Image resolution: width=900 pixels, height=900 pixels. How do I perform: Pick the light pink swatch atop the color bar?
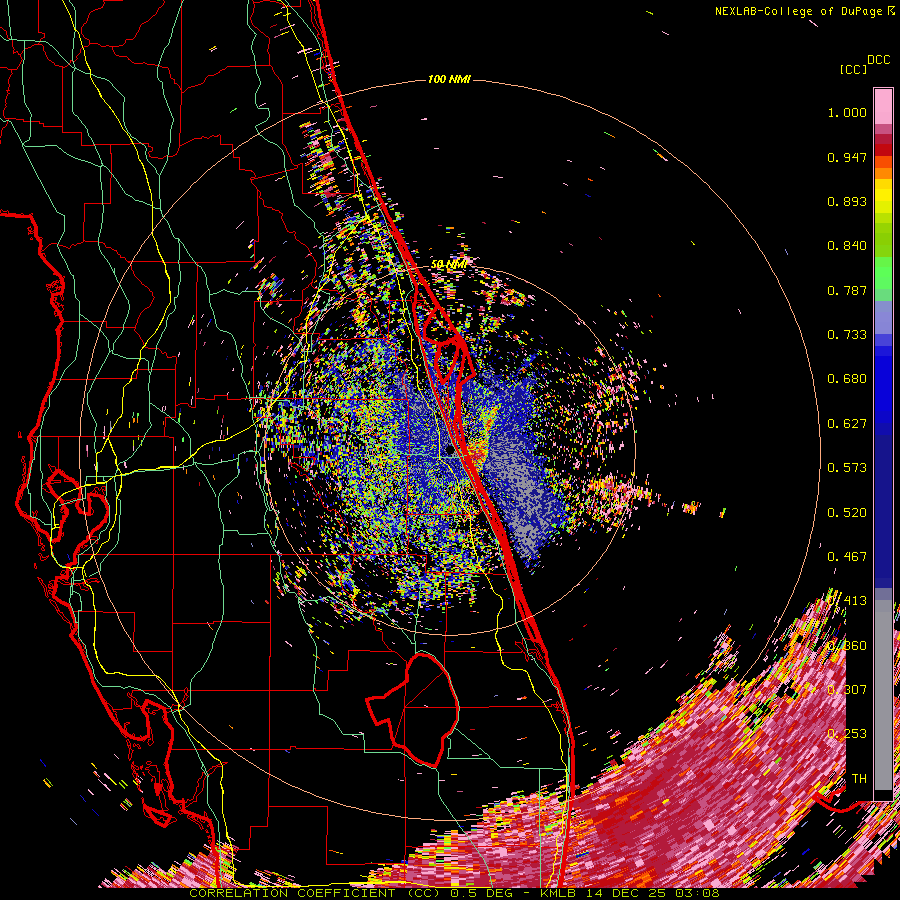click(883, 106)
